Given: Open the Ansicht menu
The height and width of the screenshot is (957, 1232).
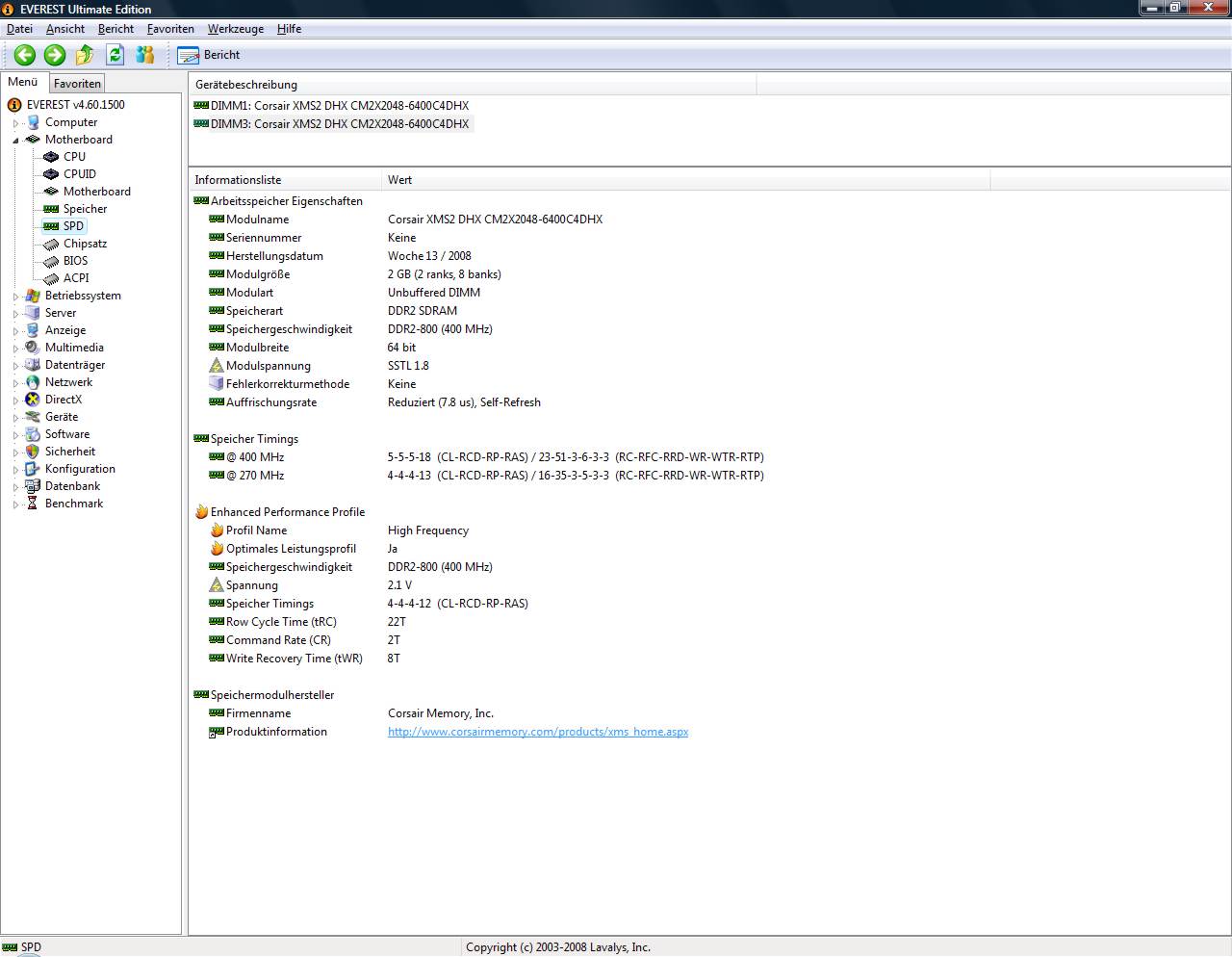Looking at the screenshot, I should (65, 29).
